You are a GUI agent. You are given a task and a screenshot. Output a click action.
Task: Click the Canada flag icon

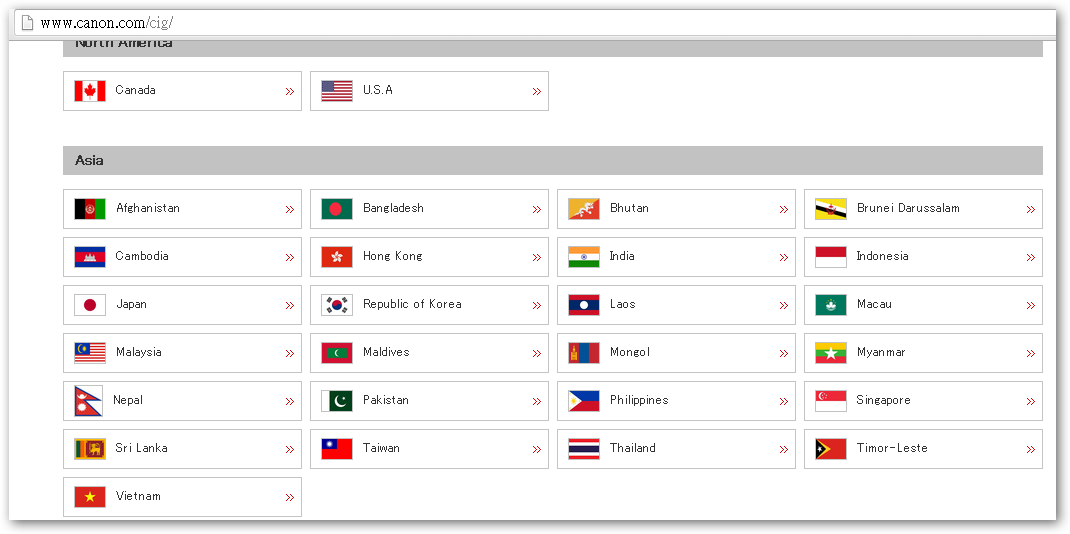coord(90,91)
